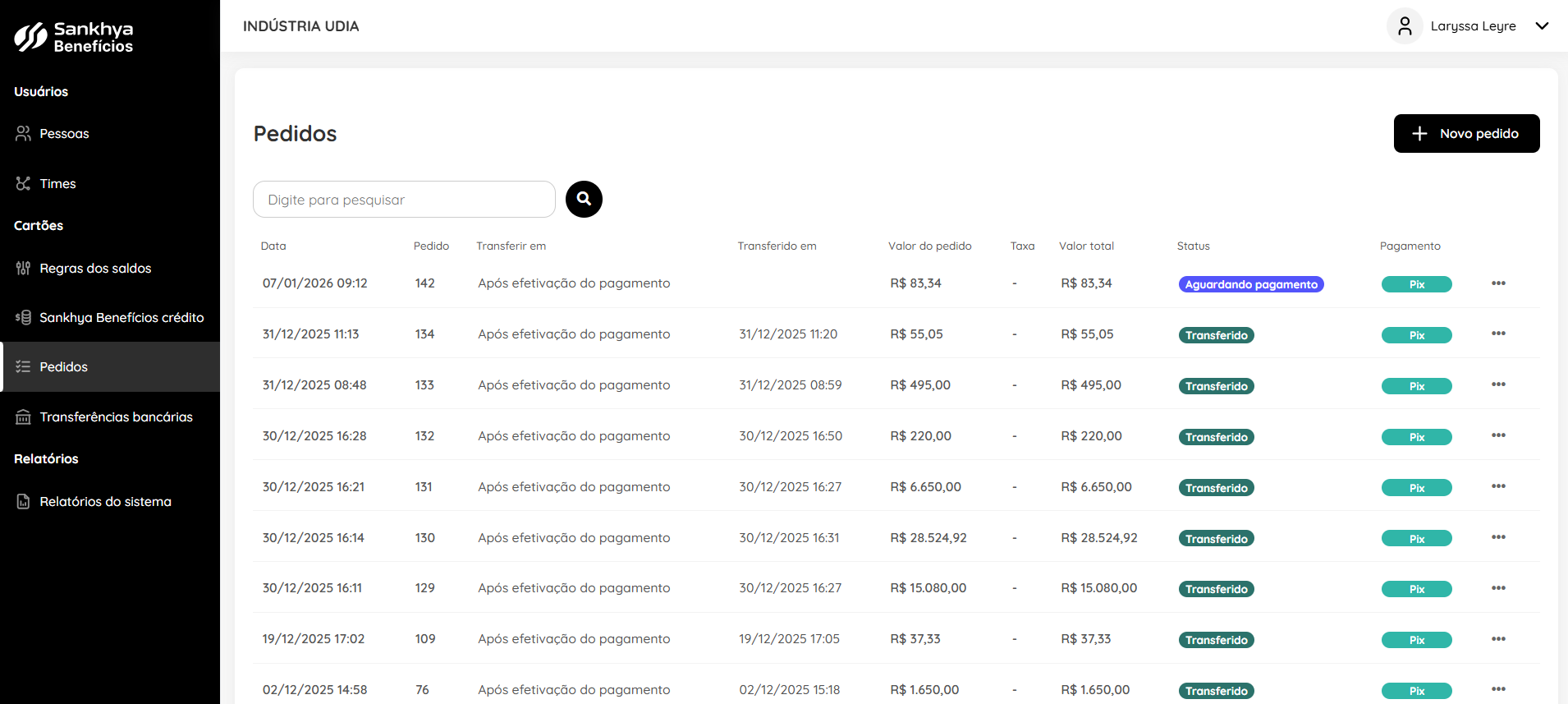Create a new order with Novo pedido
This screenshot has height=704, width=1568.
pos(1466,133)
